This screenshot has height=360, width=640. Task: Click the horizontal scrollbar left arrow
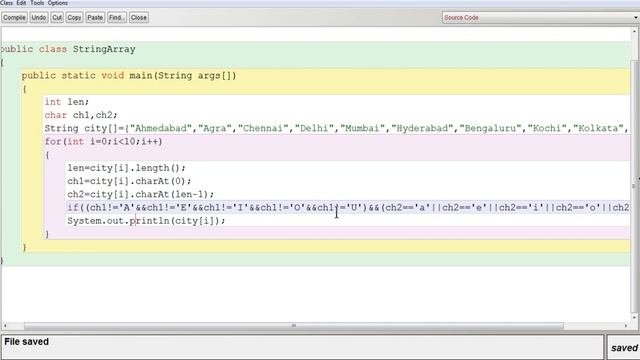click(x=5, y=326)
